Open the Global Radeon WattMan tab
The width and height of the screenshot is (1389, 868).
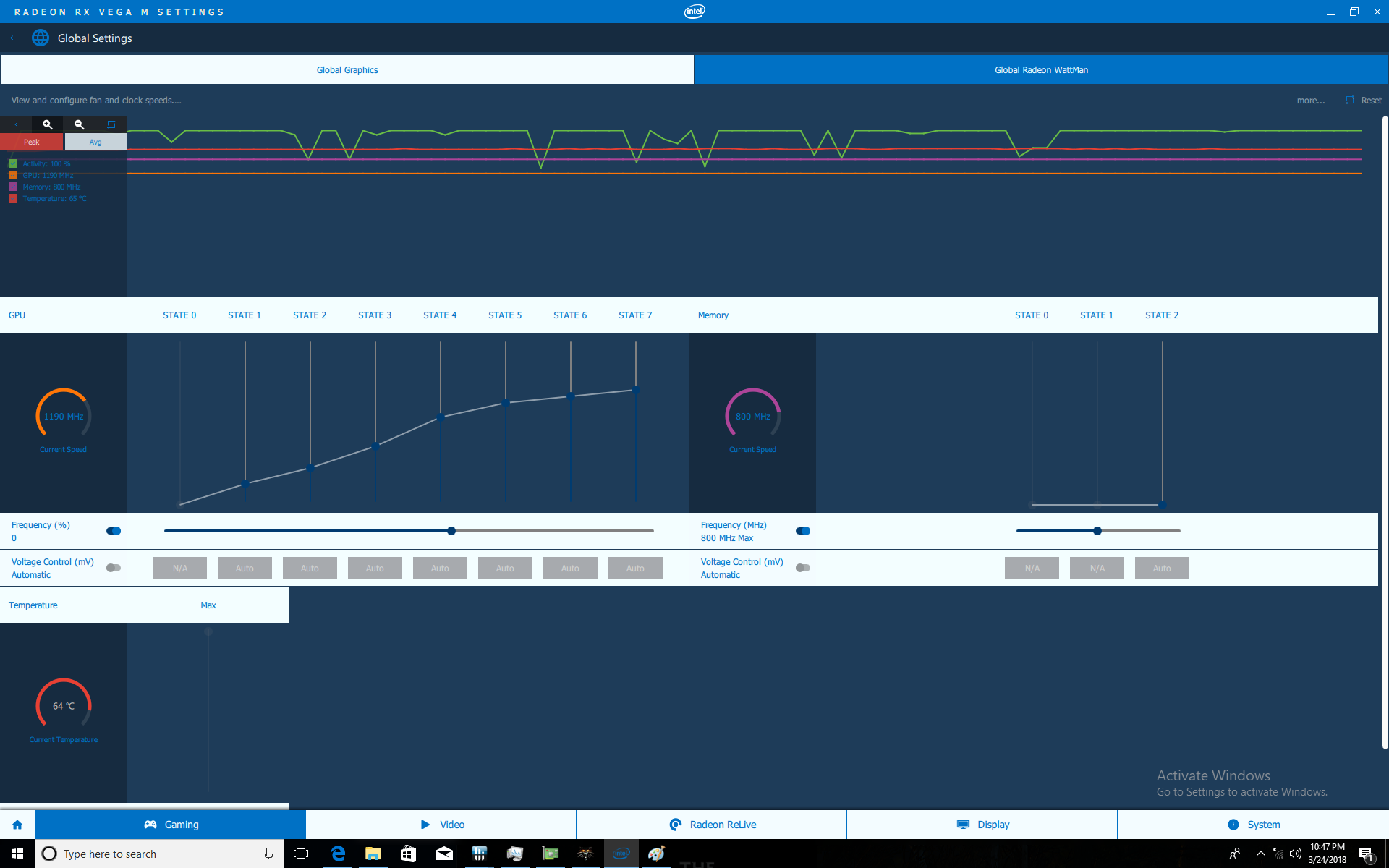click(x=1042, y=70)
